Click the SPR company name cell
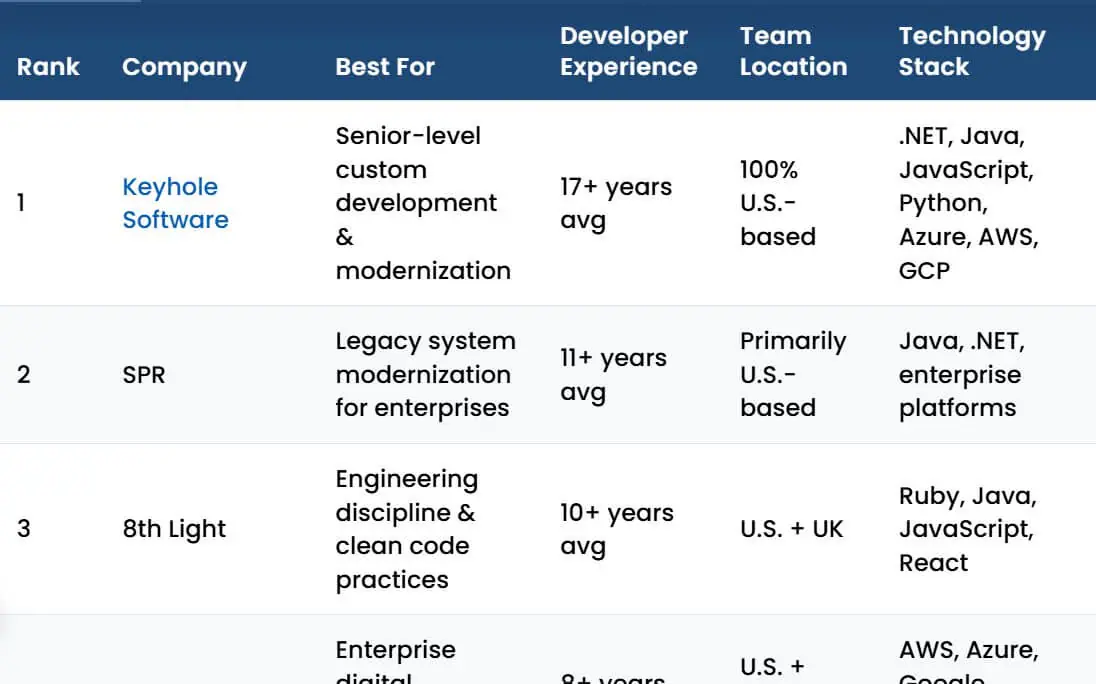1096x684 pixels. click(x=144, y=375)
